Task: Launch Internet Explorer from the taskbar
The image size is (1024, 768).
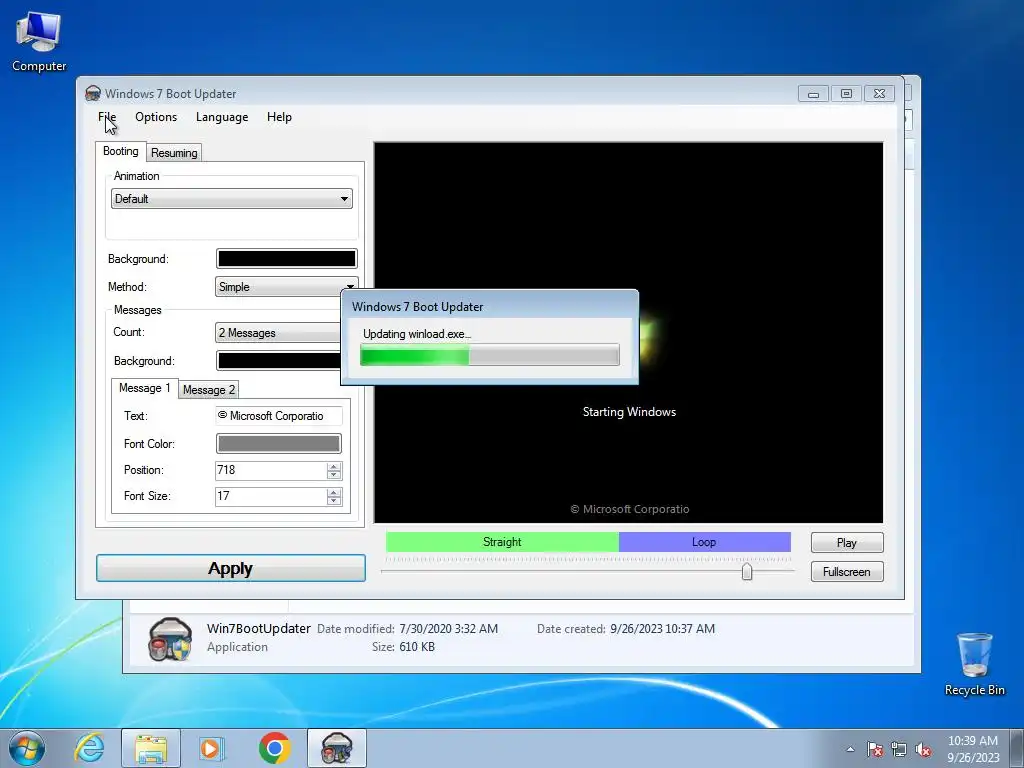Action: [89, 748]
